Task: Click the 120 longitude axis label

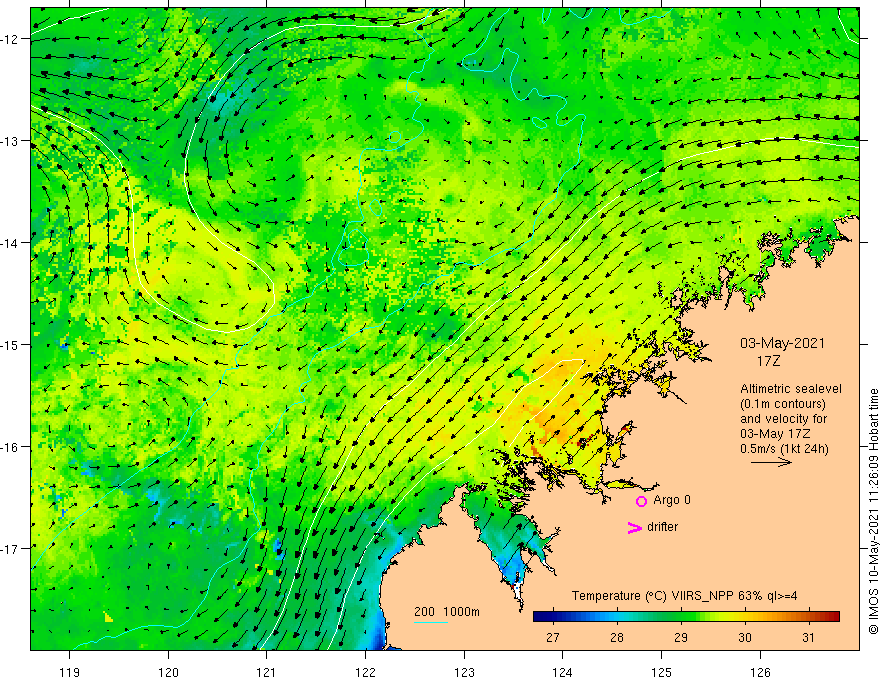Action: 168,672
